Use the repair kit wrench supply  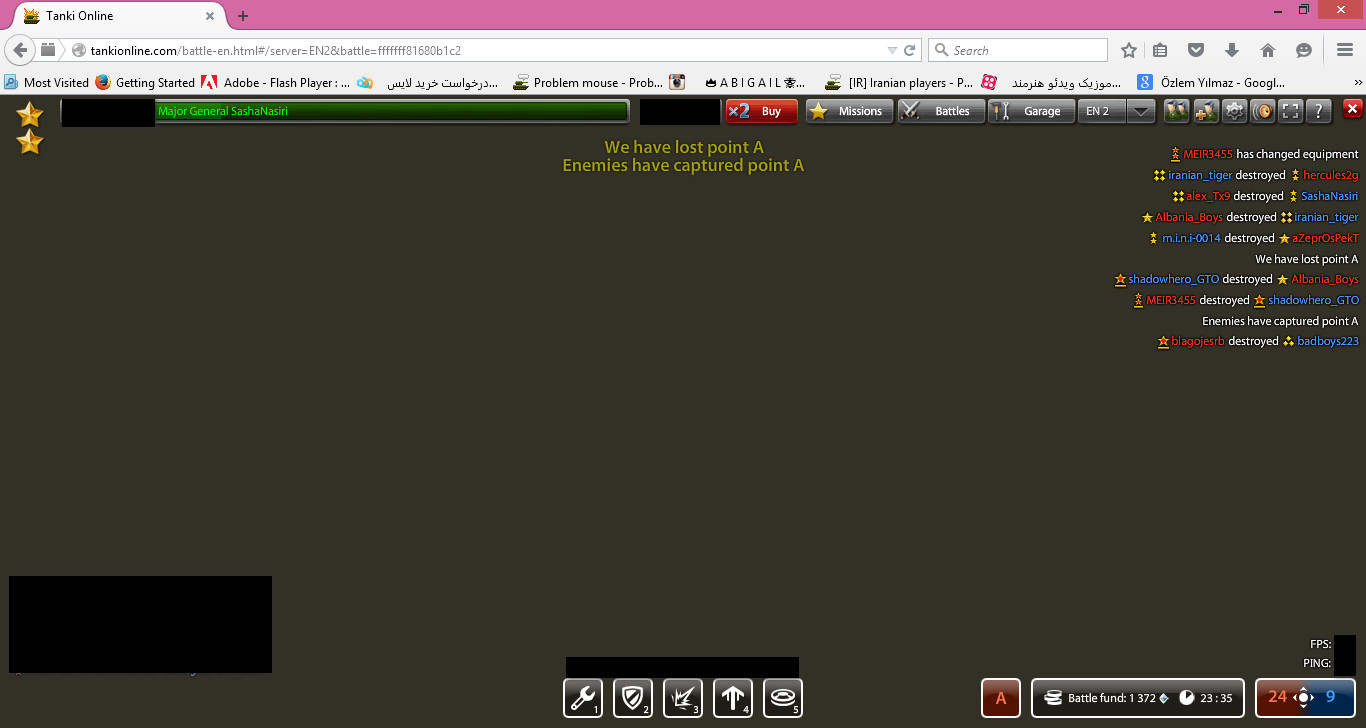click(x=582, y=697)
